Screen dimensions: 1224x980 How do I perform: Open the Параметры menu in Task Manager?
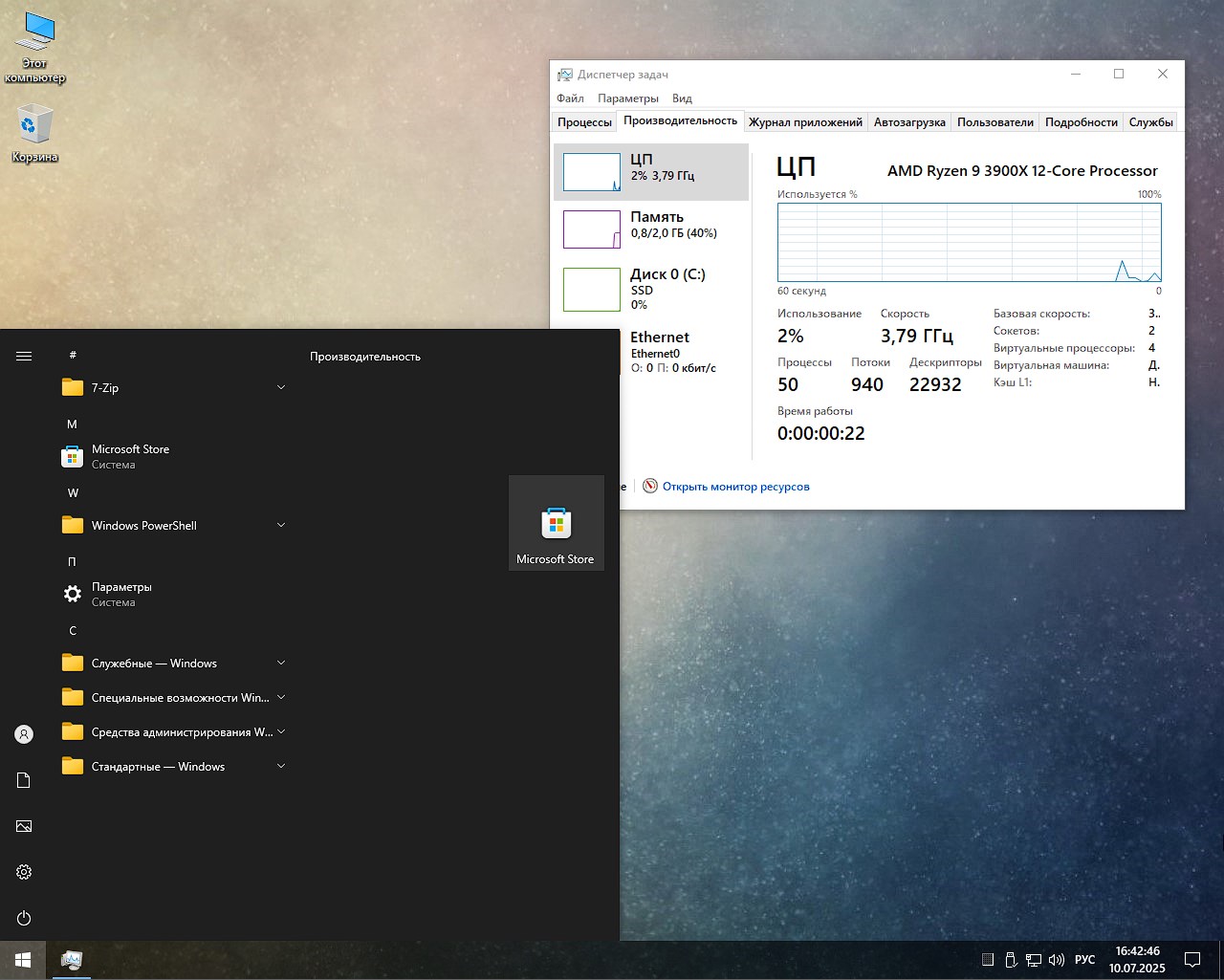click(628, 98)
